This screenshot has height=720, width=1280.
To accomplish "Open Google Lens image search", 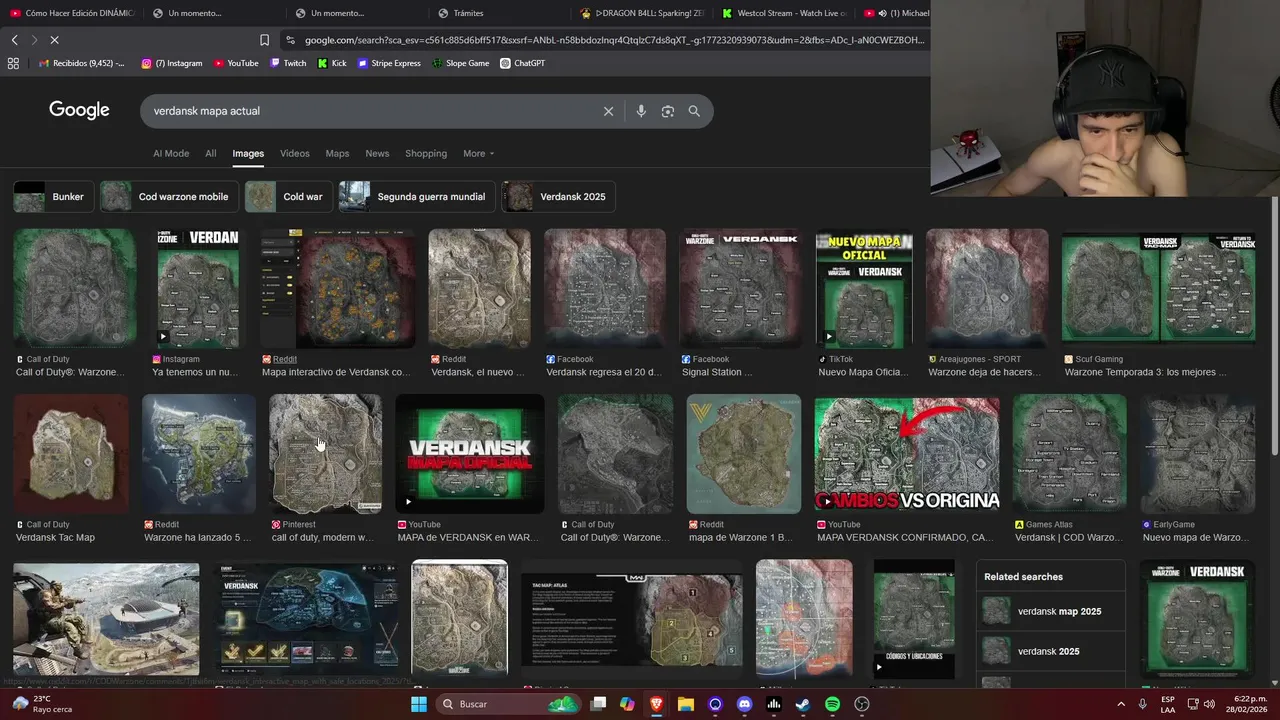I will coord(668,111).
